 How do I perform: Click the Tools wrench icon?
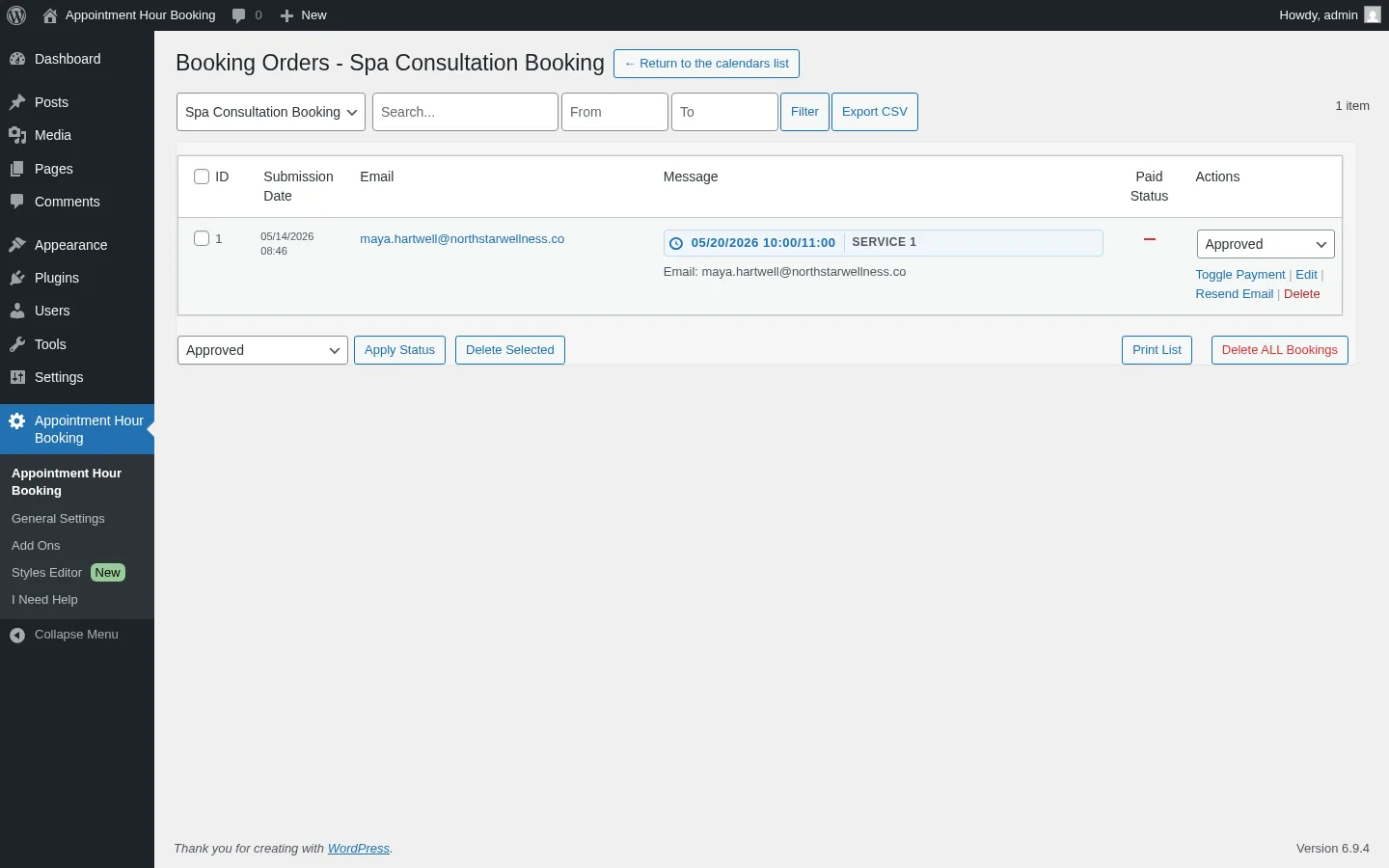17,344
